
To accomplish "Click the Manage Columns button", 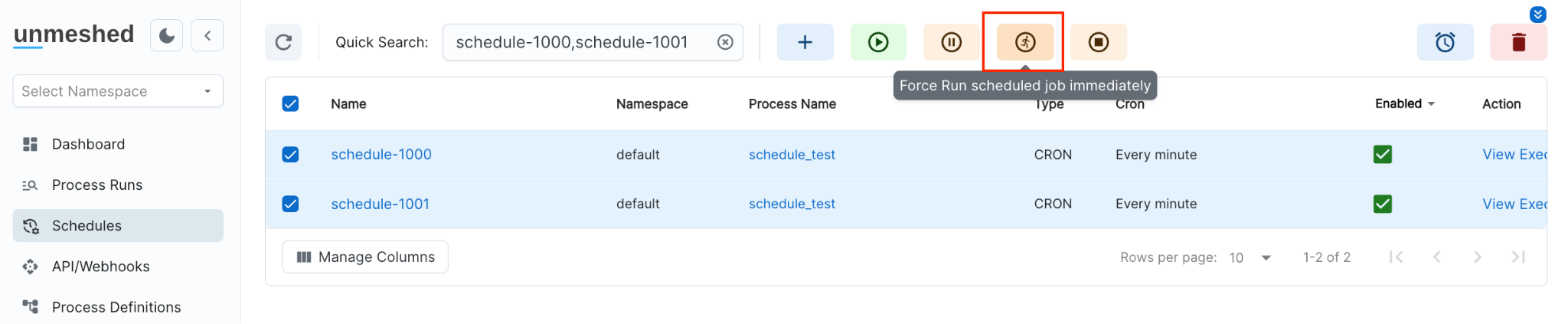I will (x=365, y=257).
